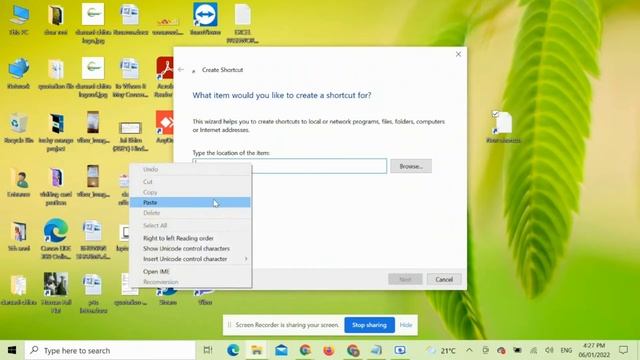
Task: Stop sharing the screen recording
Action: (x=369, y=325)
